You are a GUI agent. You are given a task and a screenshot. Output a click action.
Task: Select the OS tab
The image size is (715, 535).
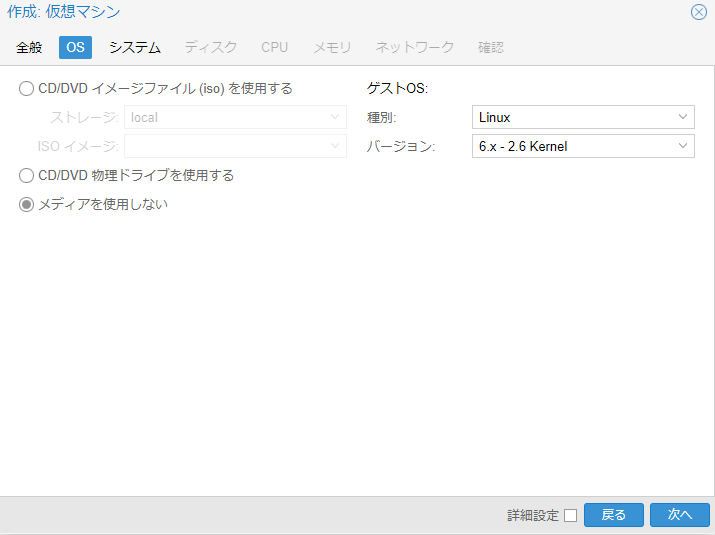[x=75, y=47]
